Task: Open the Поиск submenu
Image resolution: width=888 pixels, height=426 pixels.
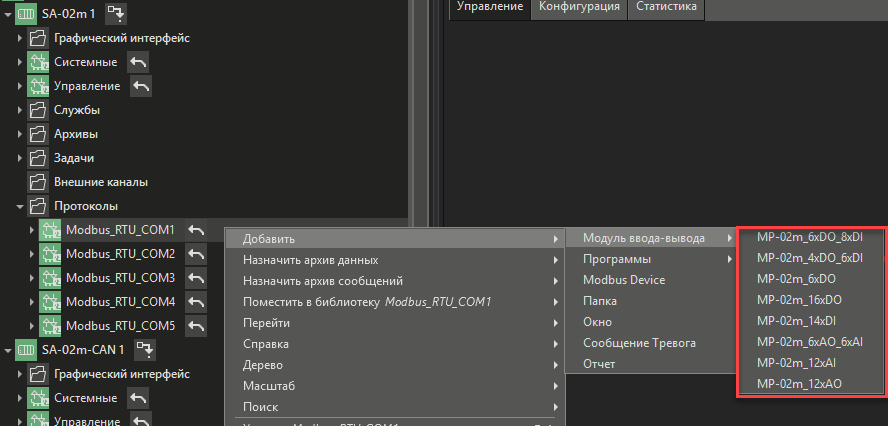Action: pyautogui.click(x=395, y=407)
